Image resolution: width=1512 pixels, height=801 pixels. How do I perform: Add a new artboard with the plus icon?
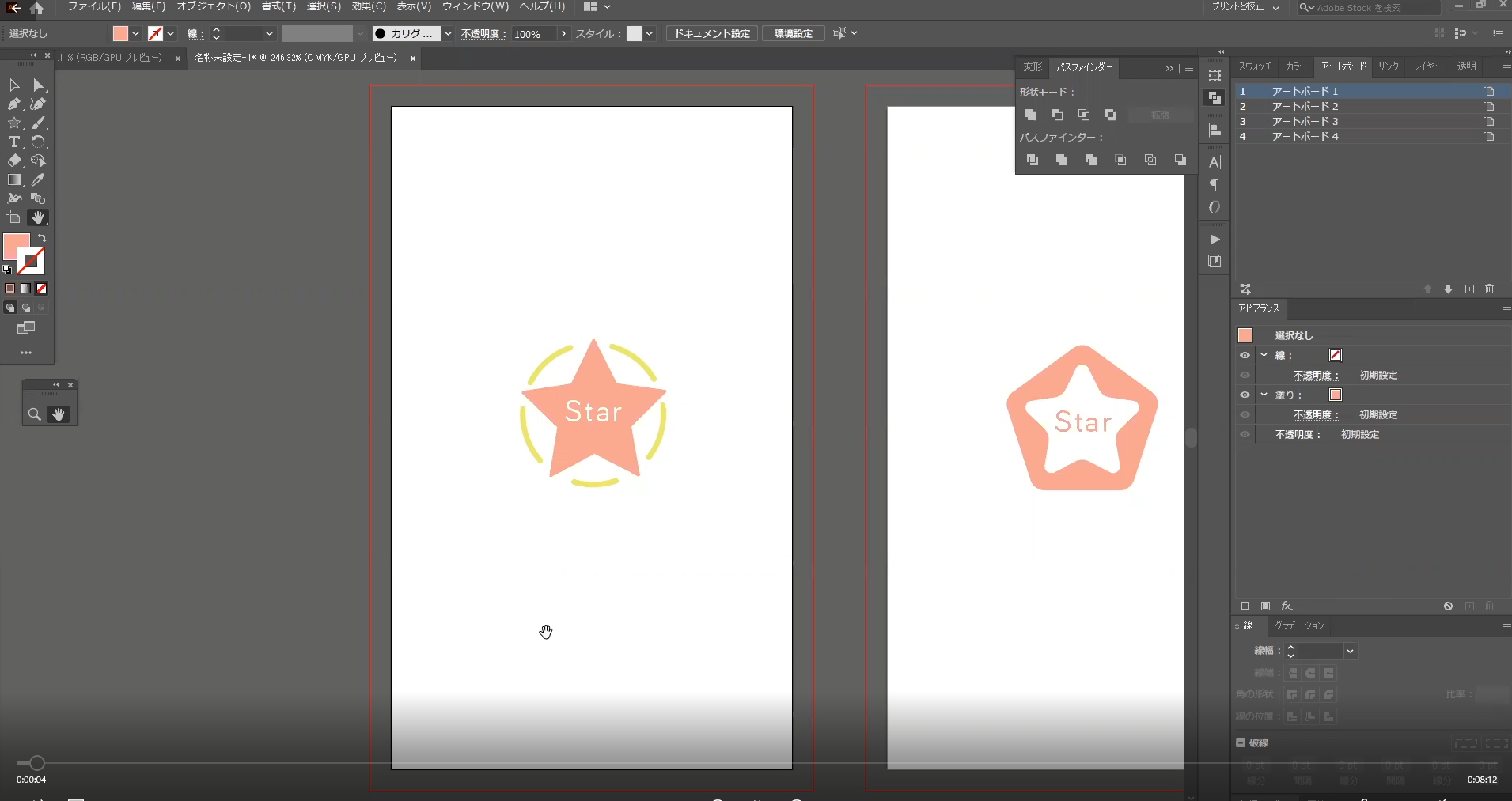[x=1469, y=289]
